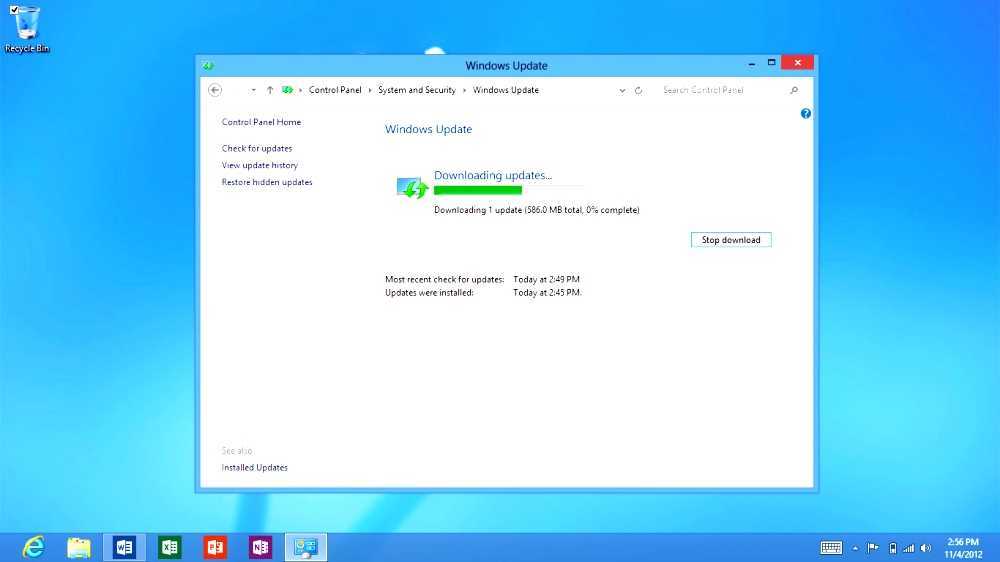Screen dimensions: 1000x562
Task: Minimize the Windows Update window
Action: click(752, 63)
